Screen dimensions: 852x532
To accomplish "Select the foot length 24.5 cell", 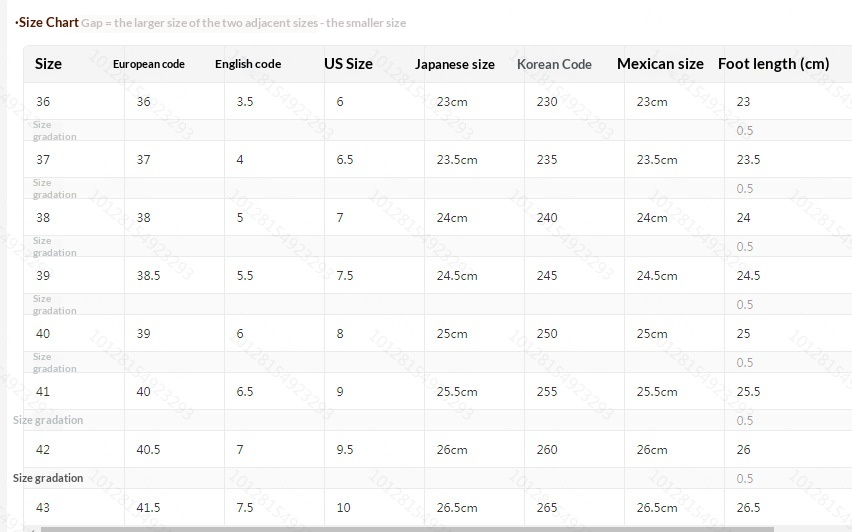I will 748,276.
